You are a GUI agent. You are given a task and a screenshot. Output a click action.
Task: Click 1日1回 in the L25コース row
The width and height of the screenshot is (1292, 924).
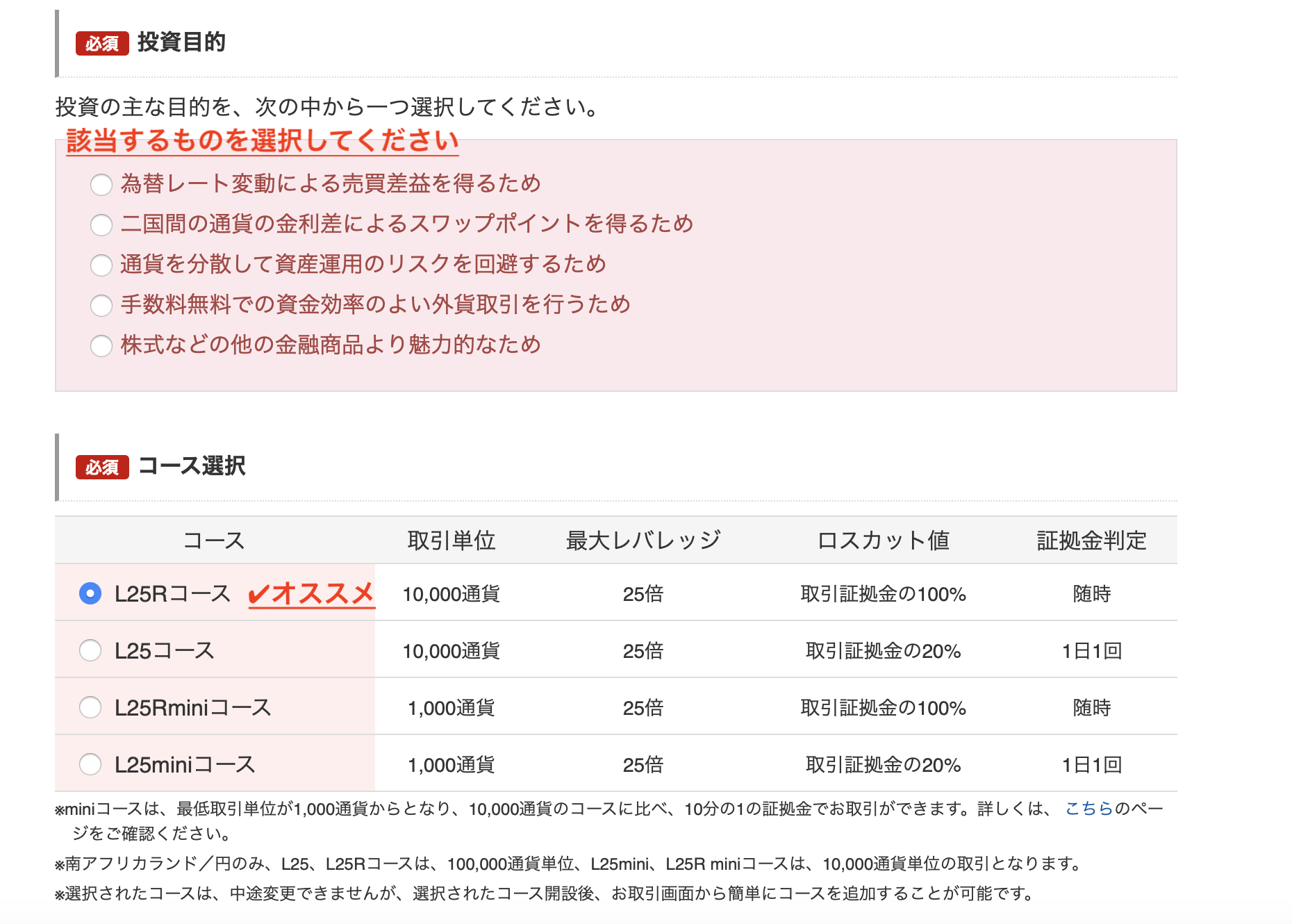click(x=1091, y=651)
